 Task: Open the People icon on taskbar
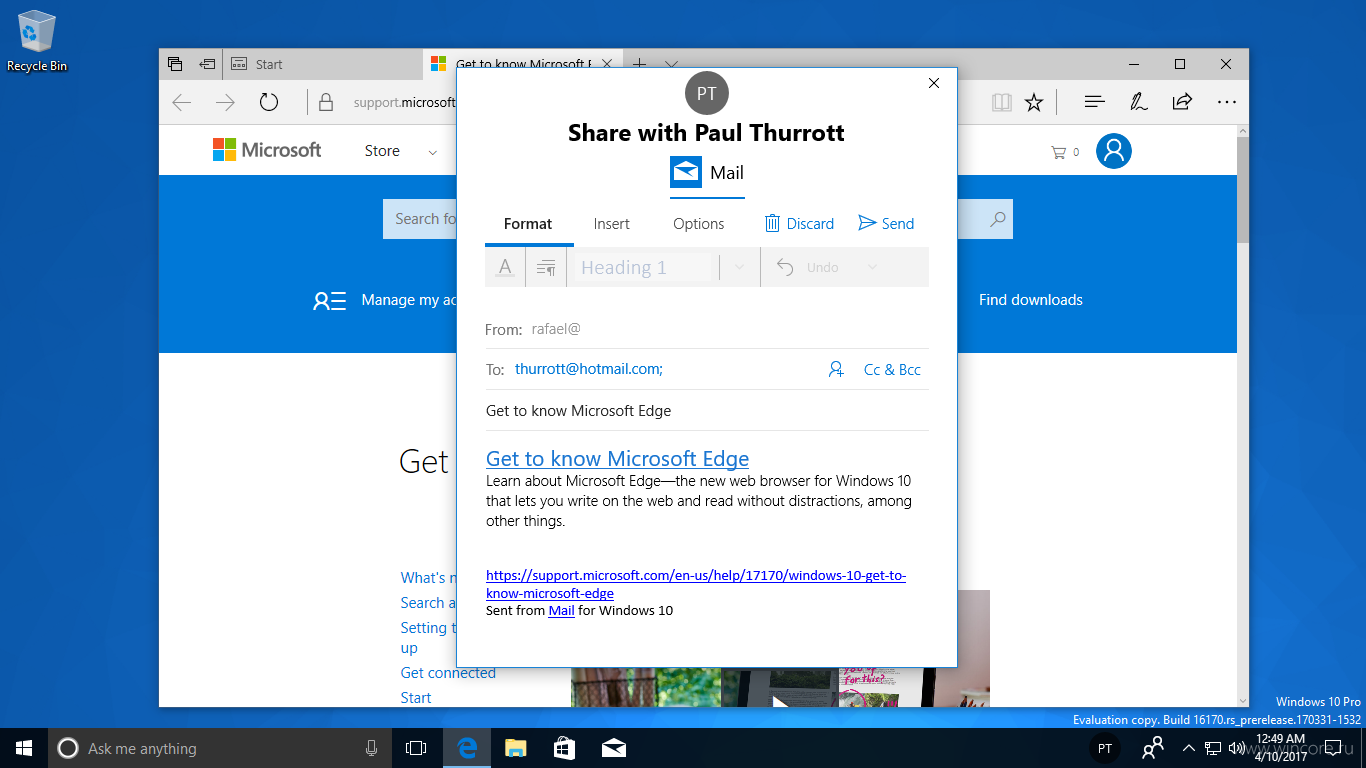1153,748
